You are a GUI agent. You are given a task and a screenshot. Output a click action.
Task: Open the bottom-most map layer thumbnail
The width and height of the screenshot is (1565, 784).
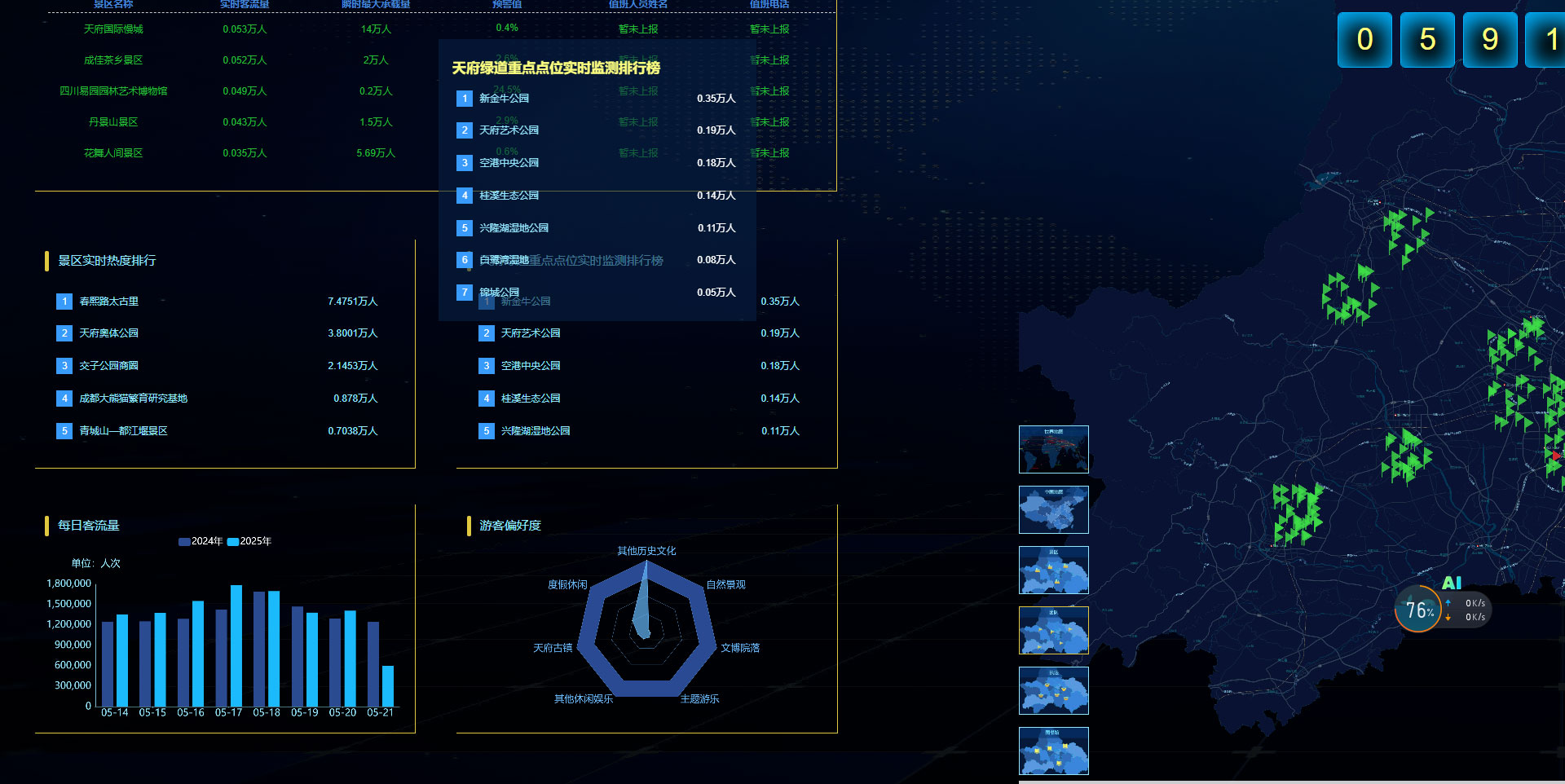(1053, 751)
